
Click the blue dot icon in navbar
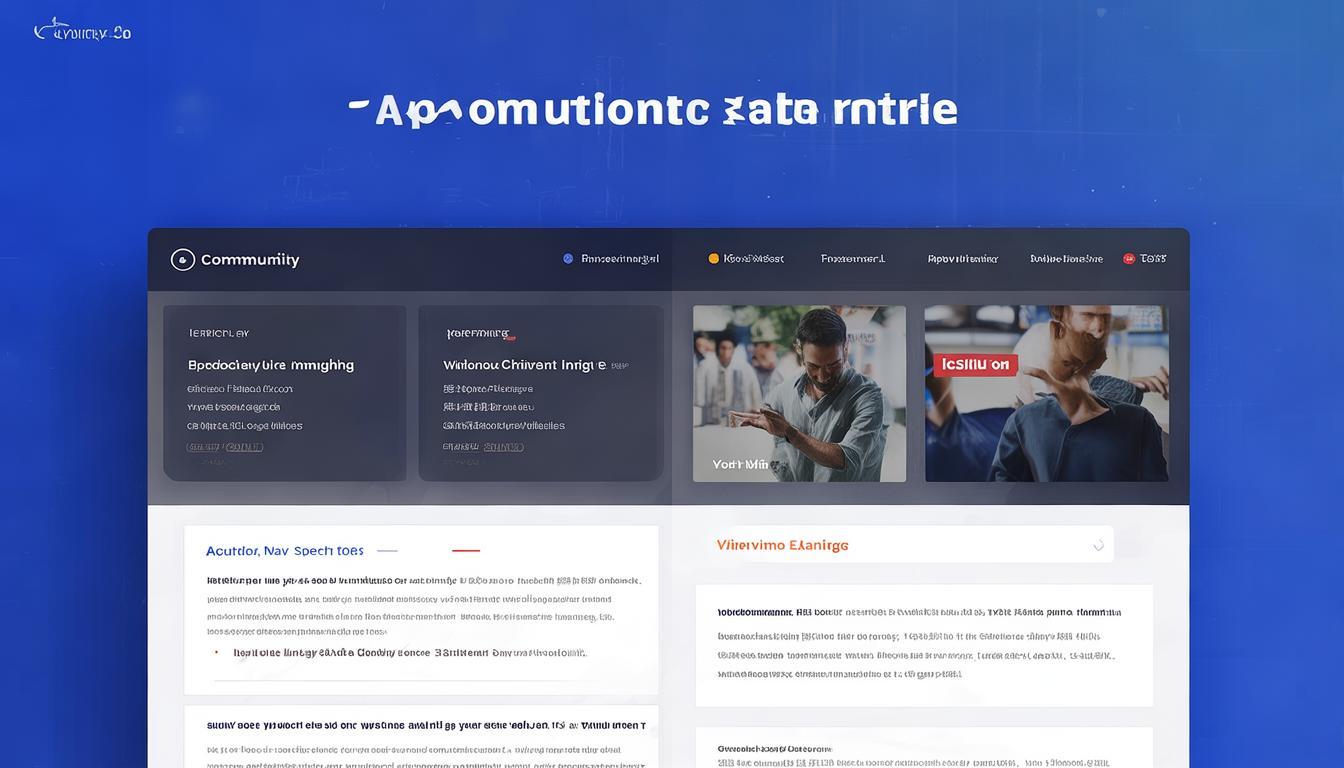(x=568, y=258)
